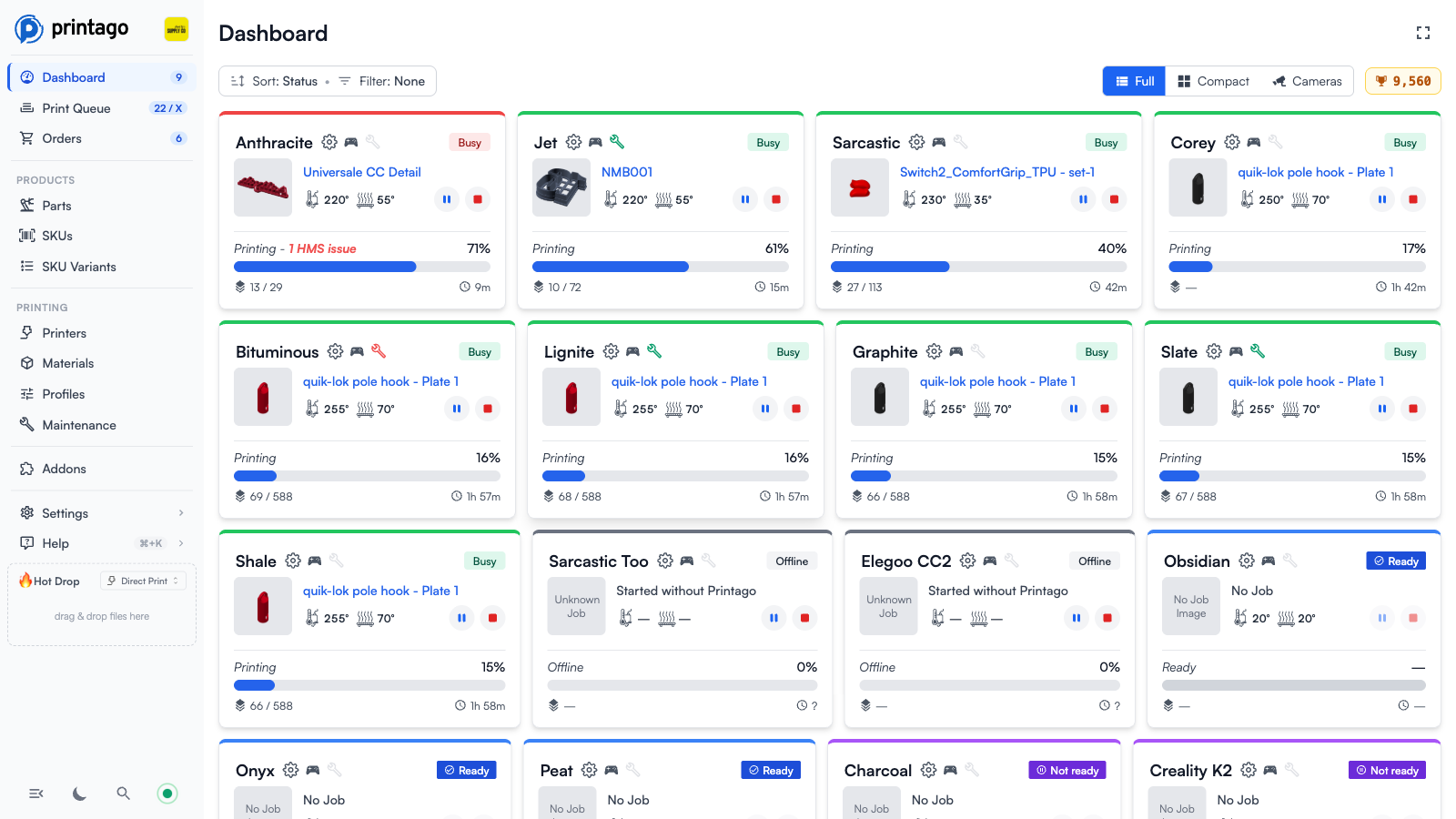Click the 1 HMS issue warning
This screenshot has height=819, width=1456.
pos(322,248)
